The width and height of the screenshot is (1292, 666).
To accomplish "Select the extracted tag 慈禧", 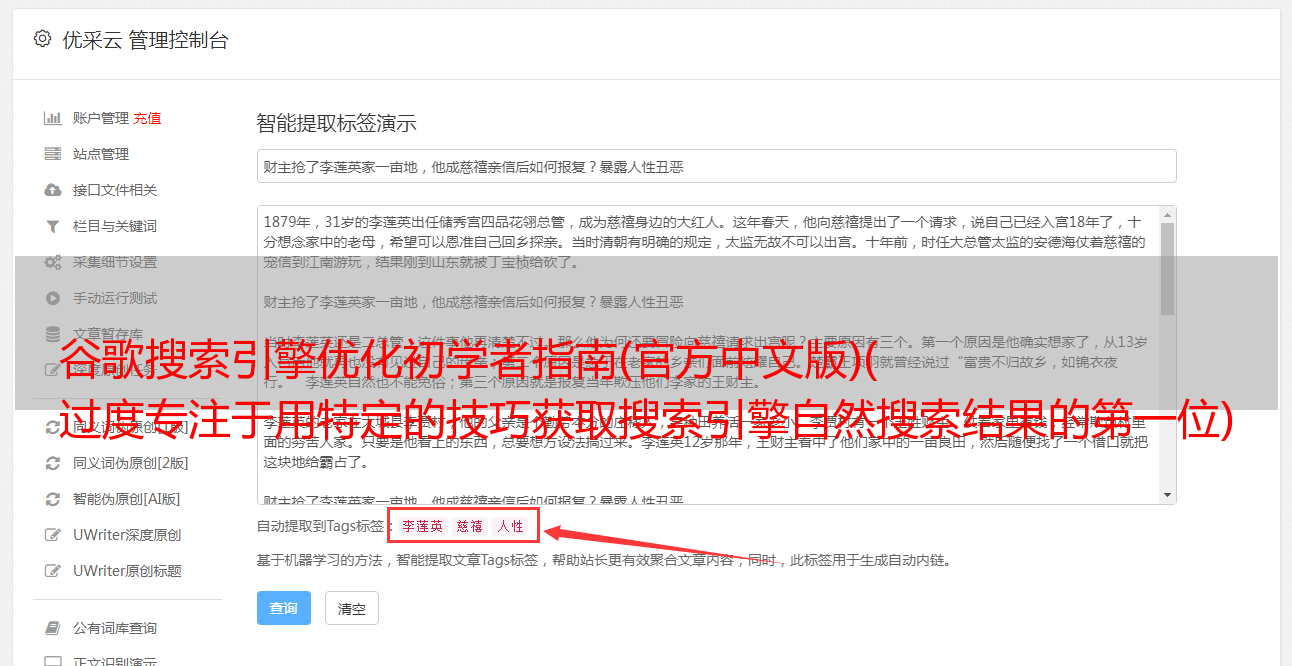I will coord(470,526).
